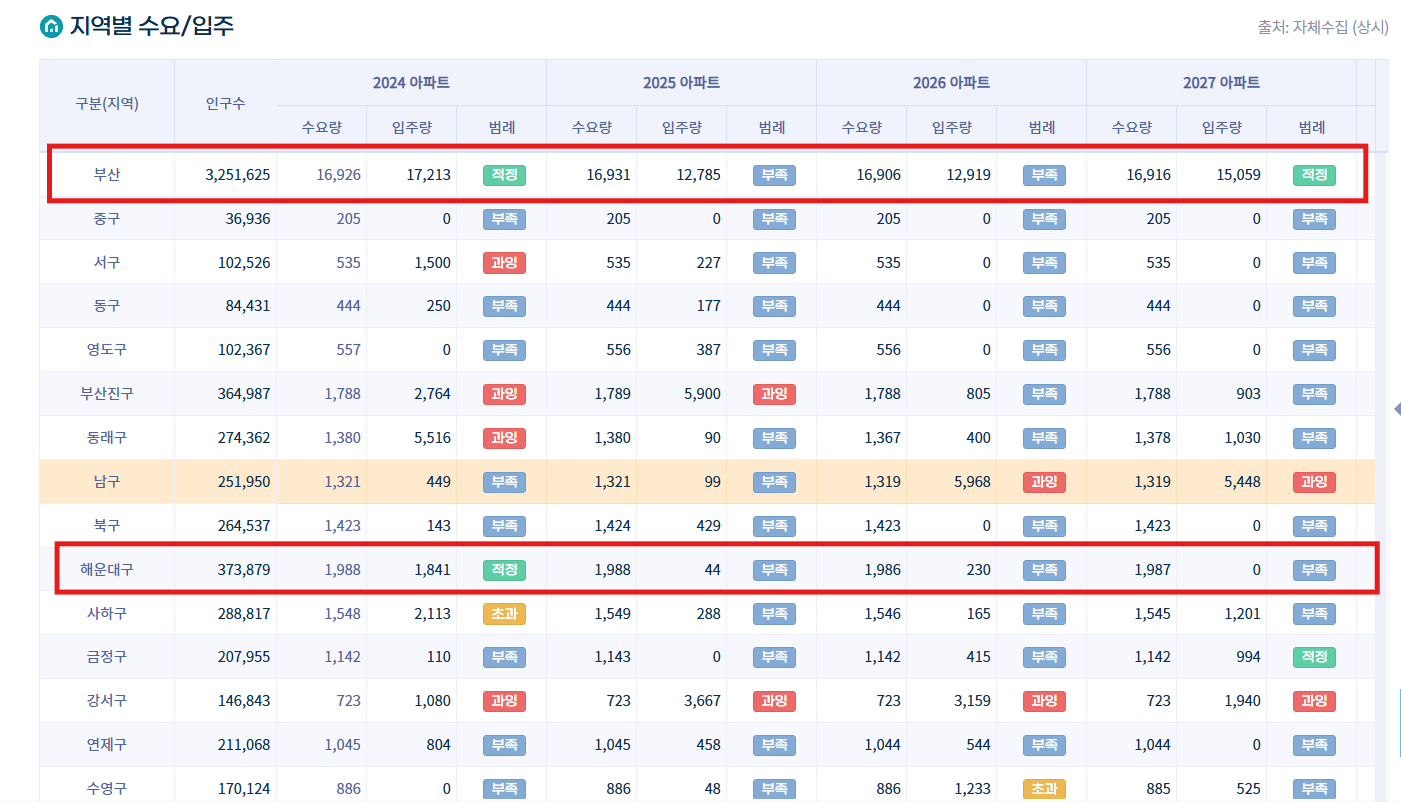Click the 2027 적정 badge in 부산 row
The width and height of the screenshot is (1401, 802).
tap(1314, 175)
